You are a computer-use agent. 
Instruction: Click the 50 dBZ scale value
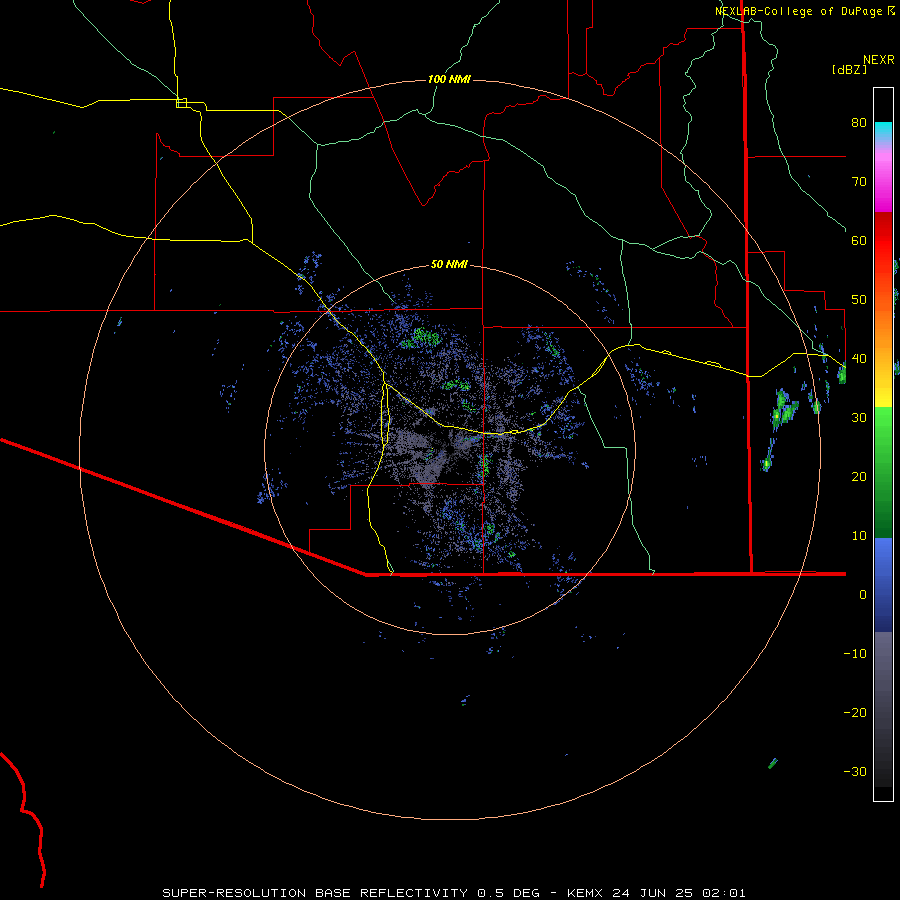point(859,300)
